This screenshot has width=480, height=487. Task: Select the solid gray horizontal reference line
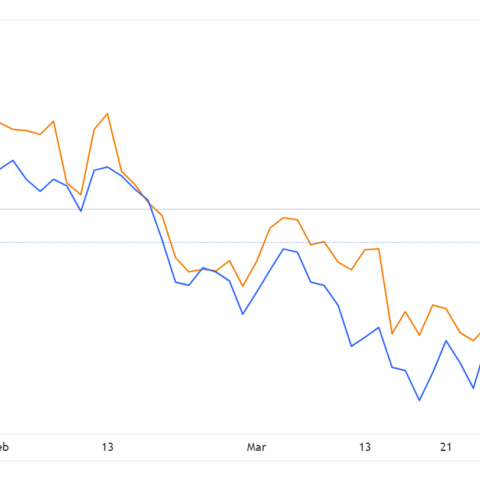tap(240, 209)
